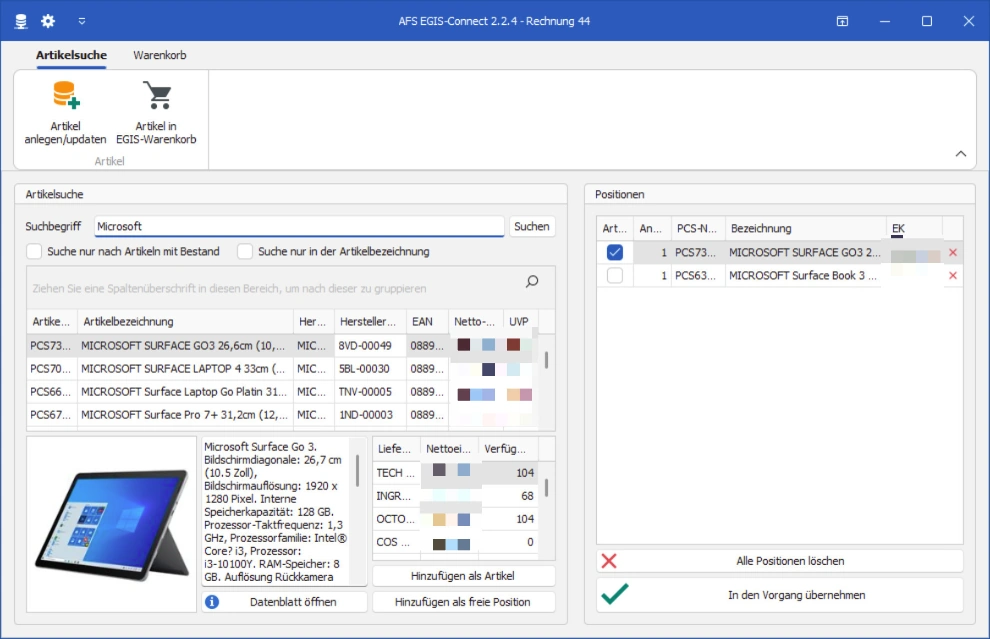Click Hinzufügen als freie Position button
This screenshot has width=990, height=639.
(x=463, y=602)
